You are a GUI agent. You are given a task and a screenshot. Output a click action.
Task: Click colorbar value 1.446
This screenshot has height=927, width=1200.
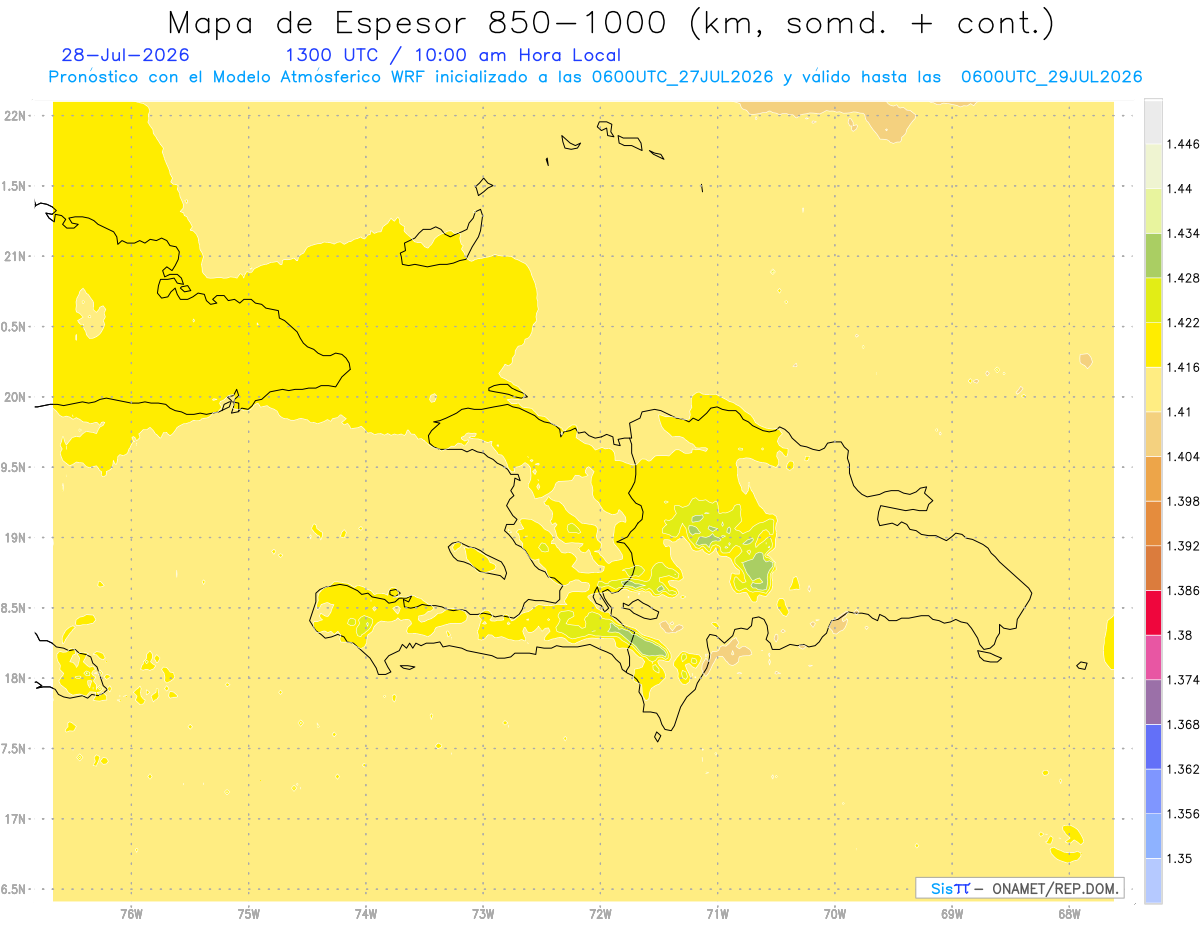coord(1183,144)
